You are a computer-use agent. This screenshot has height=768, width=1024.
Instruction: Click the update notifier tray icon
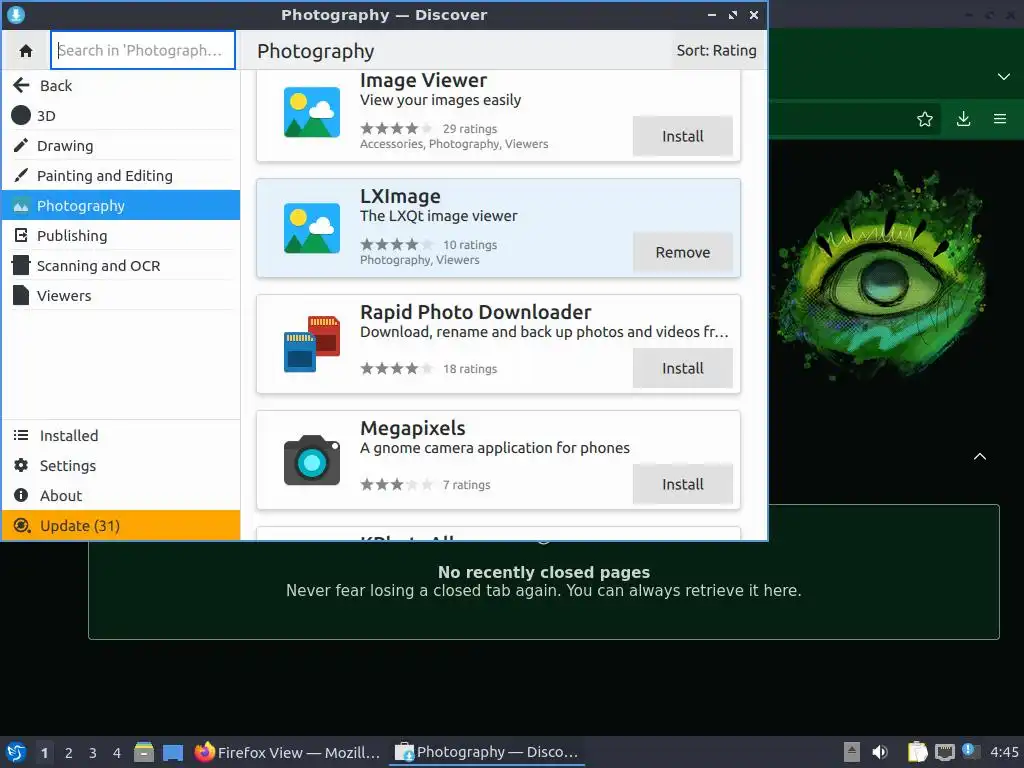pos(970,751)
